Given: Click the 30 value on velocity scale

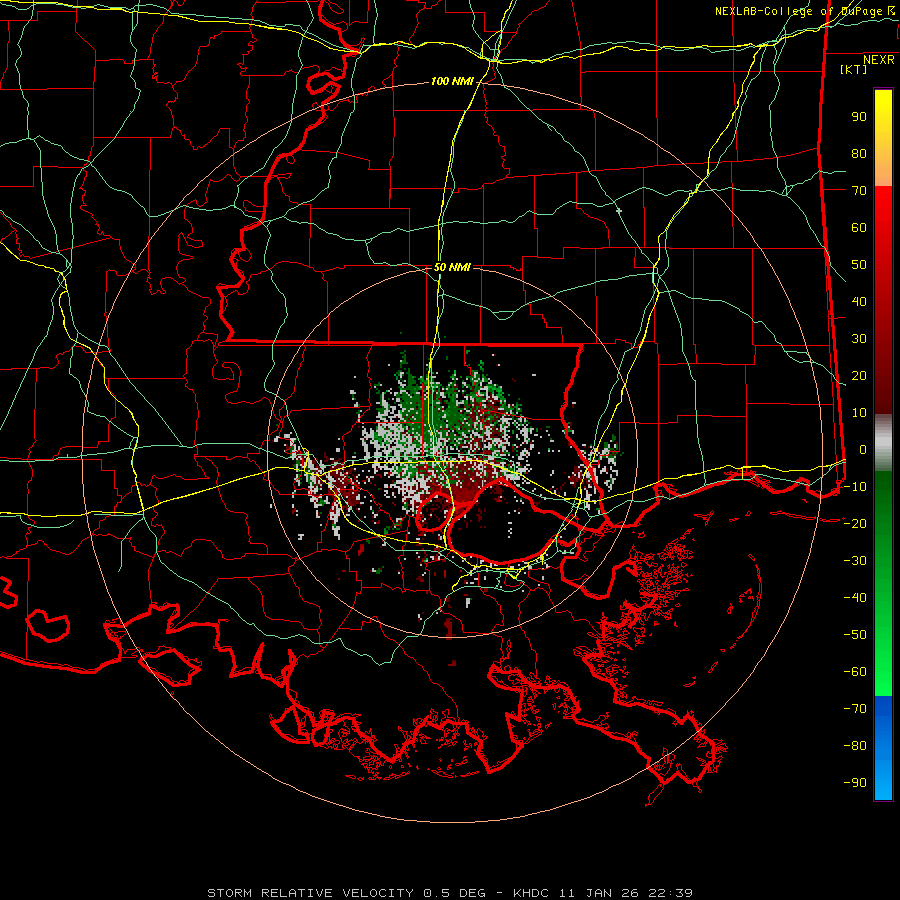Looking at the screenshot, I should click(x=859, y=339).
